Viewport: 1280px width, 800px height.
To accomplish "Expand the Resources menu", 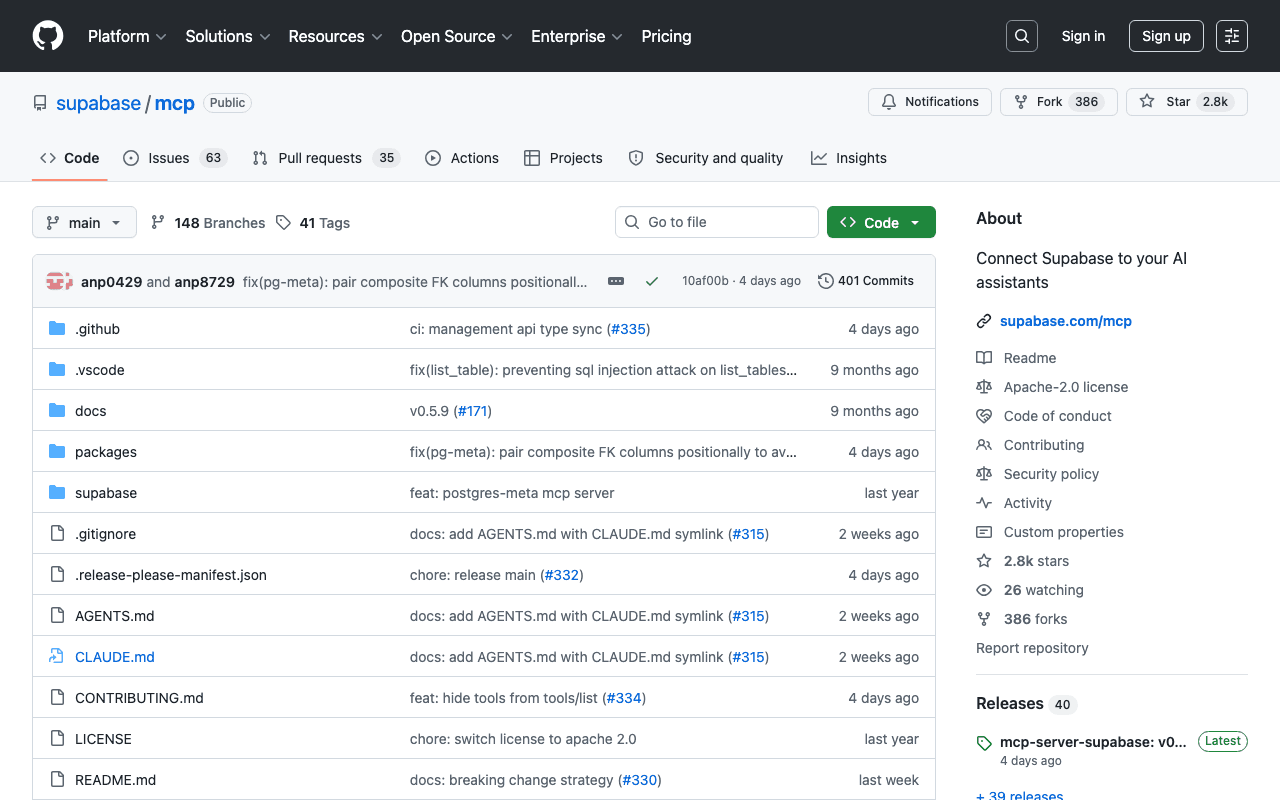I will click(x=335, y=36).
